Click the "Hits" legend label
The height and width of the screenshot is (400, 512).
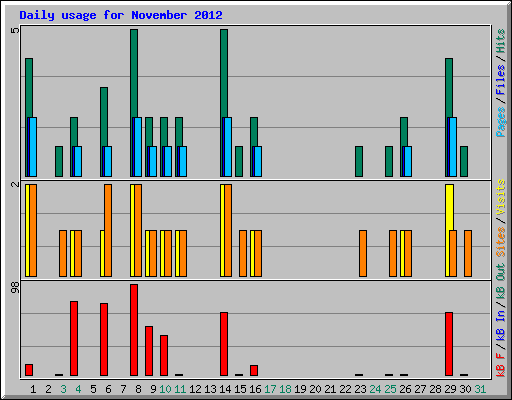click(x=501, y=41)
